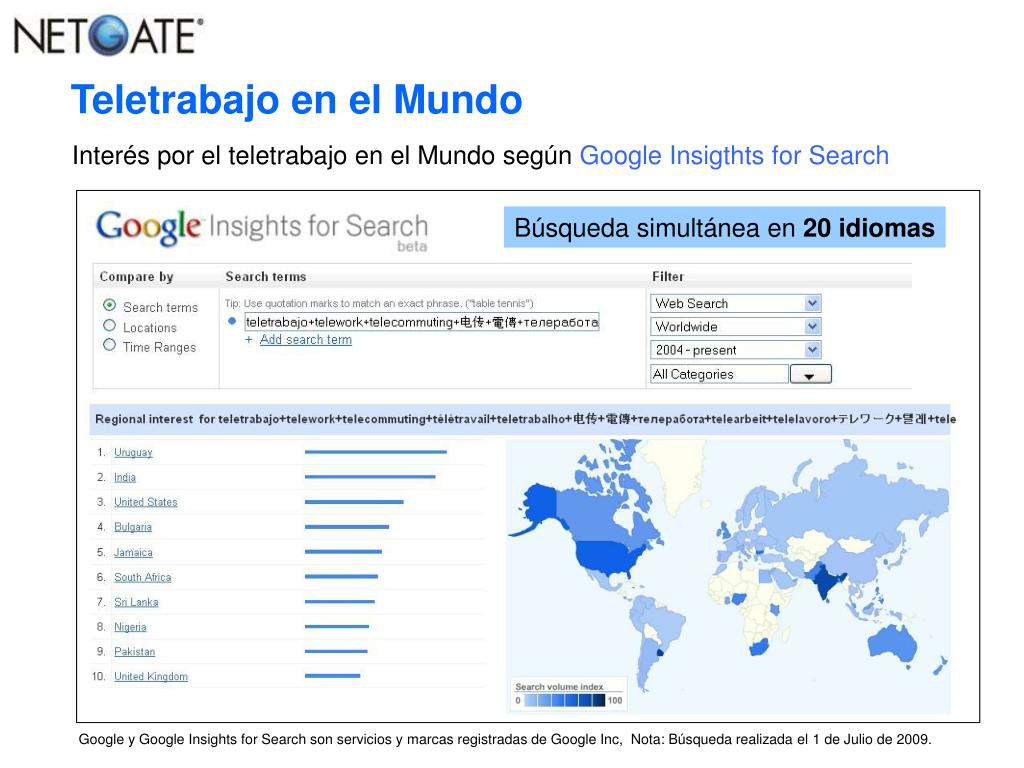Open the Bulgaria region link
Screen dimensions: 1024x768
coord(133,527)
